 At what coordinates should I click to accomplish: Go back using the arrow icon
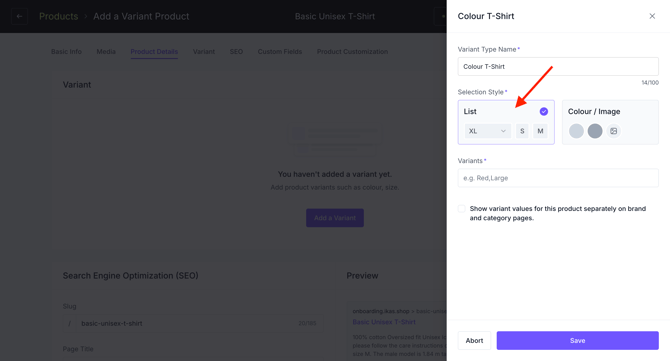coord(19,16)
